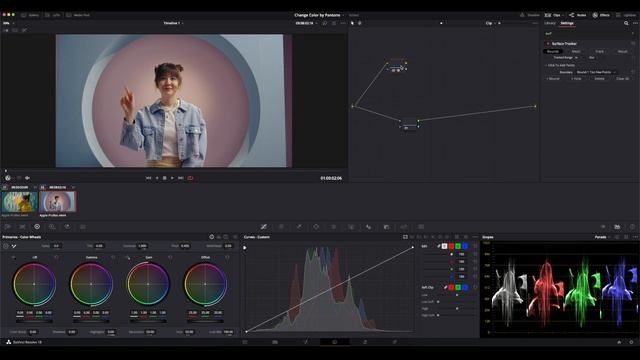Jump to first frame transport button
Viewport: 640px width, 360px height.
149,178
